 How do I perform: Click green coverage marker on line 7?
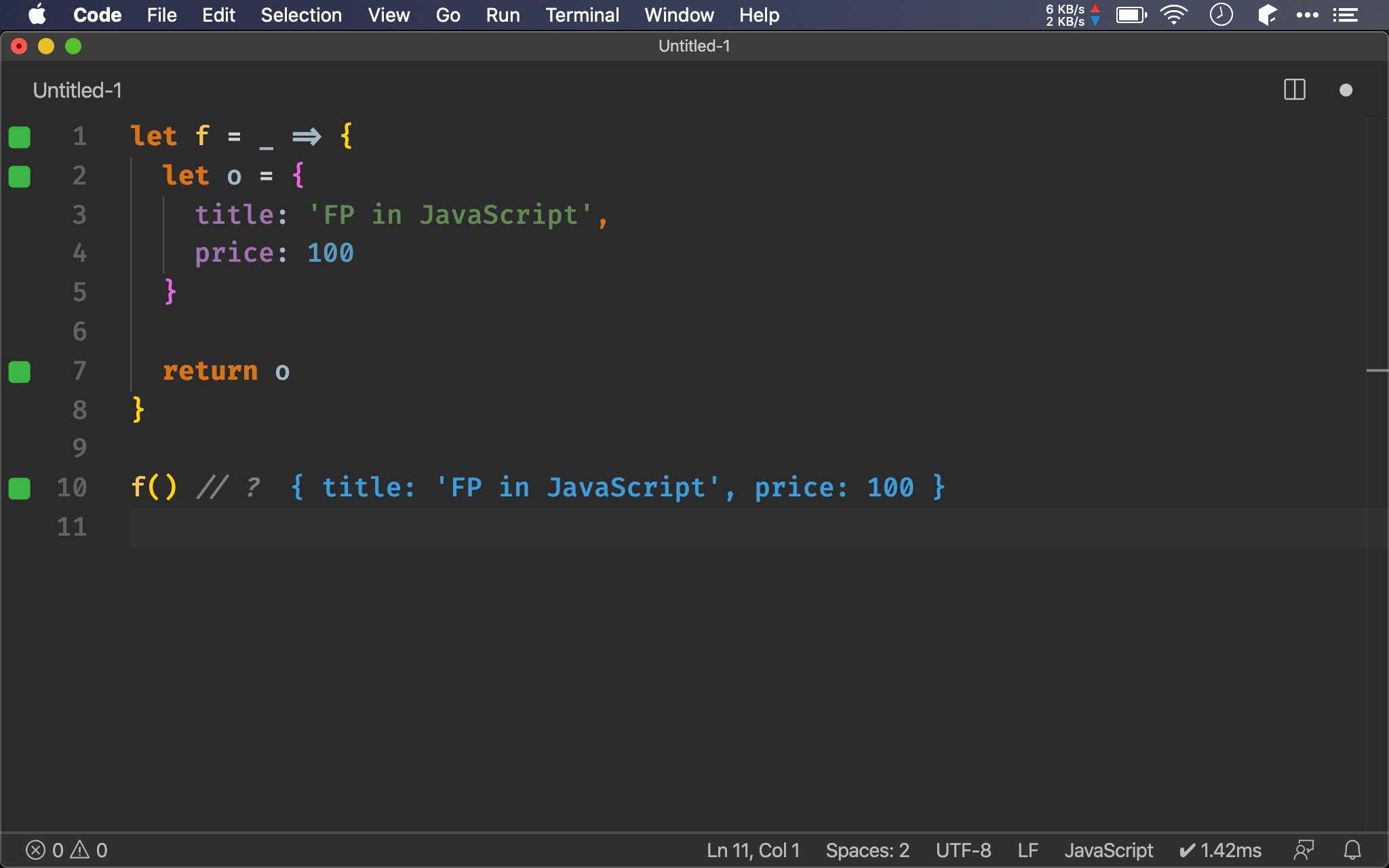tap(20, 372)
